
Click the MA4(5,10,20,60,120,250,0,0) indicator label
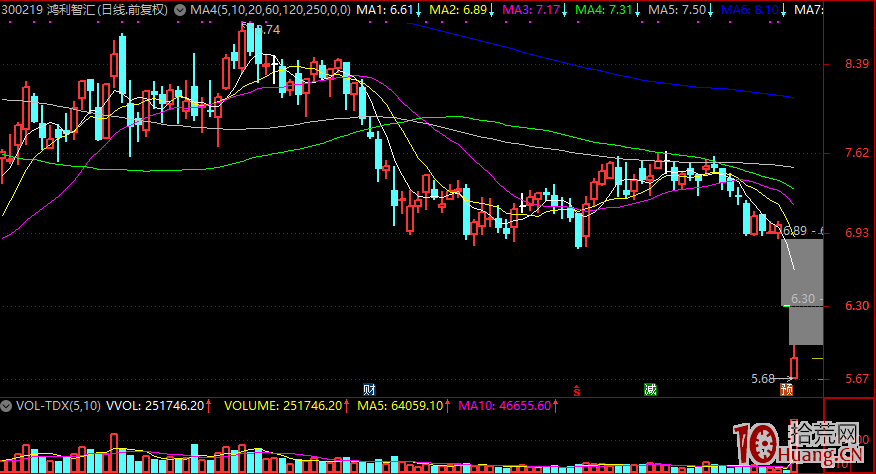[270, 10]
